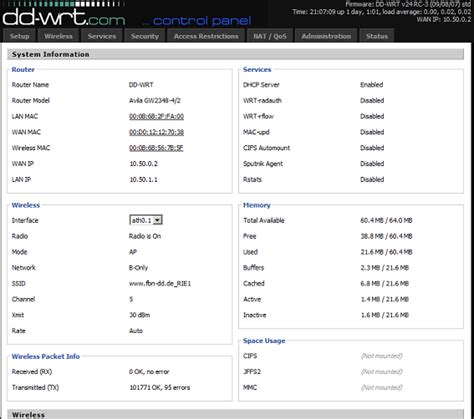Click the Rate value Auto

[x=136, y=331]
